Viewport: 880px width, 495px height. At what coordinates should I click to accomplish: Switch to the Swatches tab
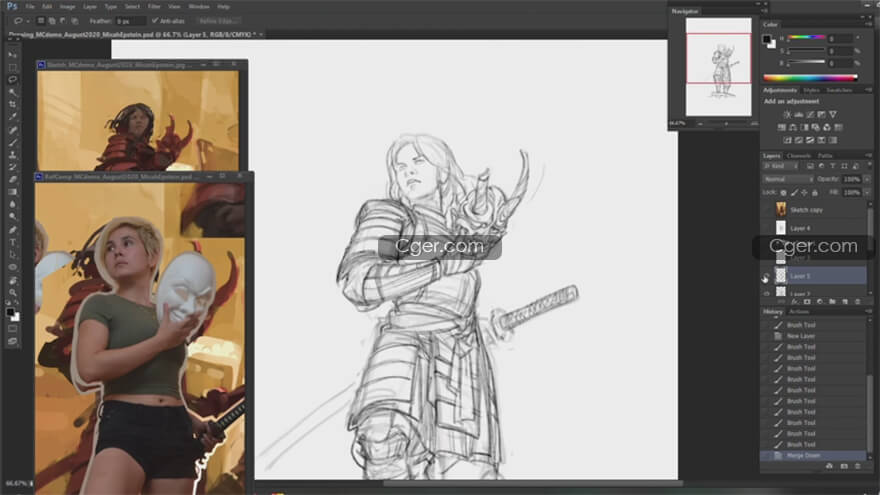tap(840, 90)
